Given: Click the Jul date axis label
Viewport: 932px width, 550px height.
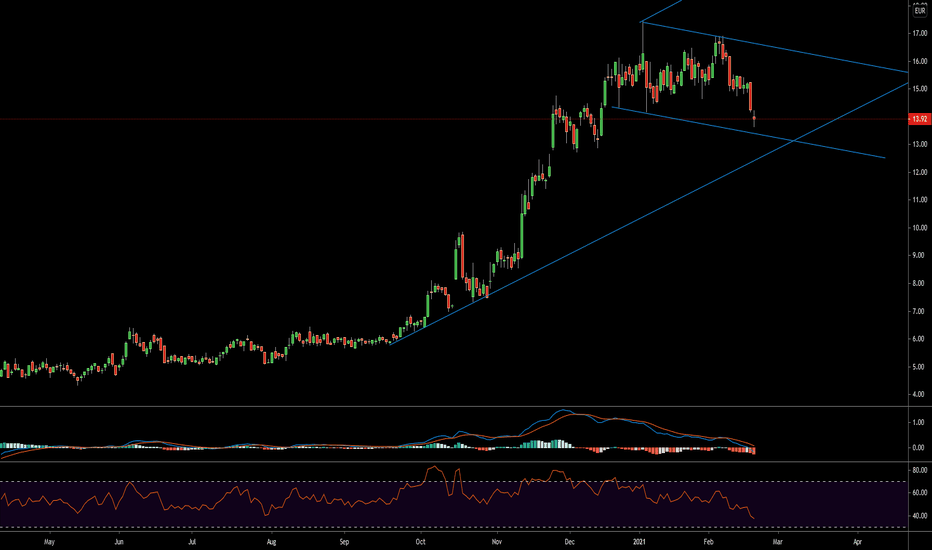Looking at the screenshot, I should tap(192, 542).
